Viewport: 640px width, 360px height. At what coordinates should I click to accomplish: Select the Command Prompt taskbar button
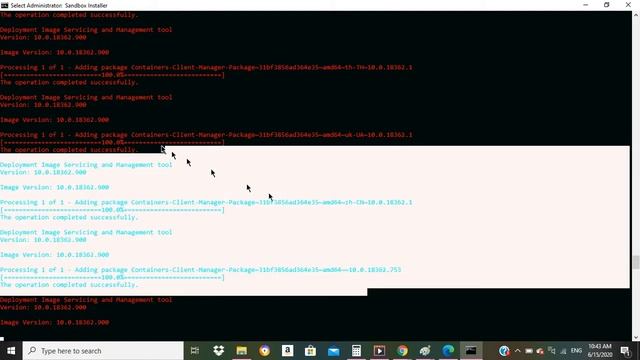(471, 351)
